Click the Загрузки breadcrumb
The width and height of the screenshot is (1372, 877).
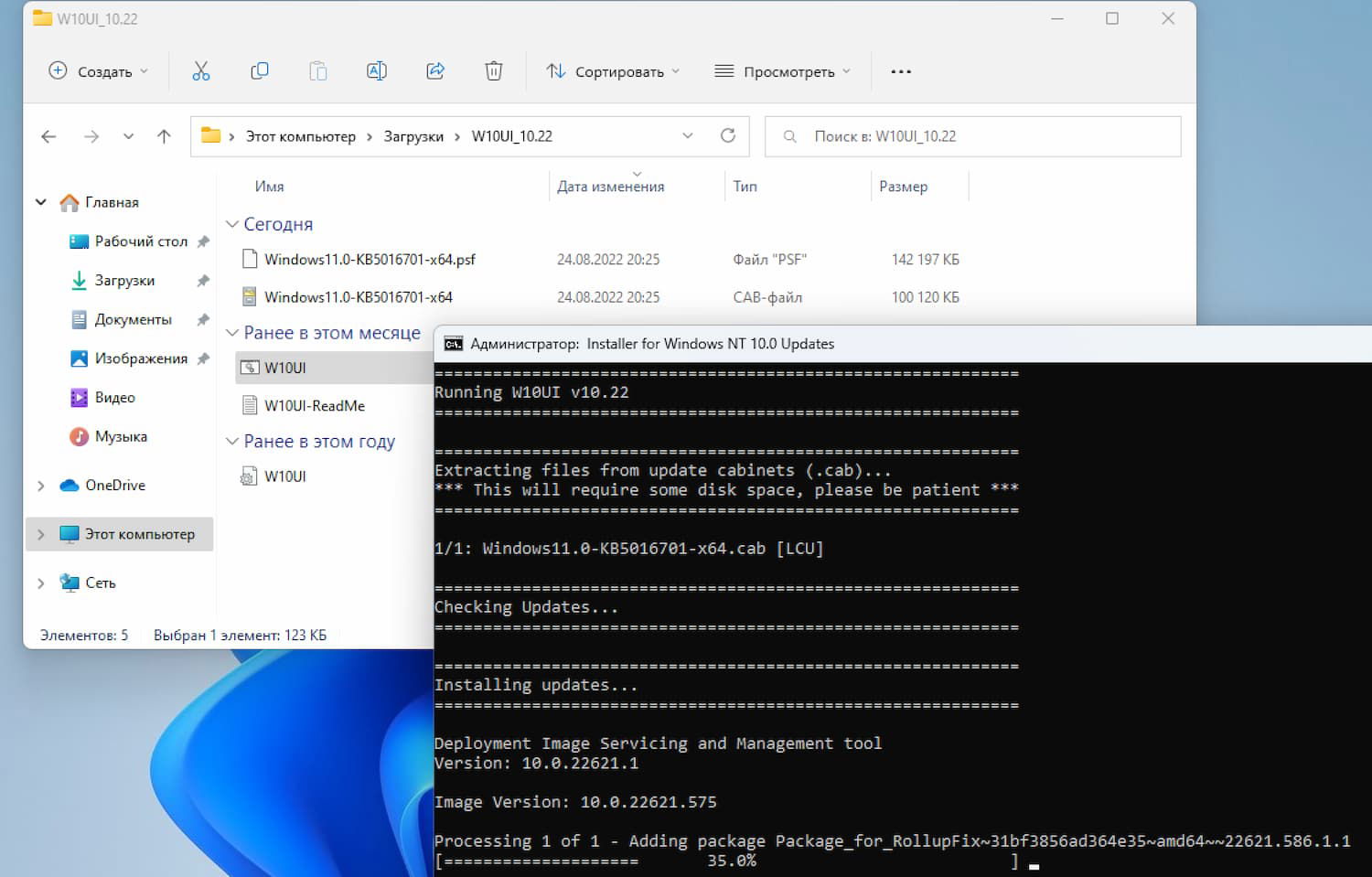pyautogui.click(x=413, y=136)
